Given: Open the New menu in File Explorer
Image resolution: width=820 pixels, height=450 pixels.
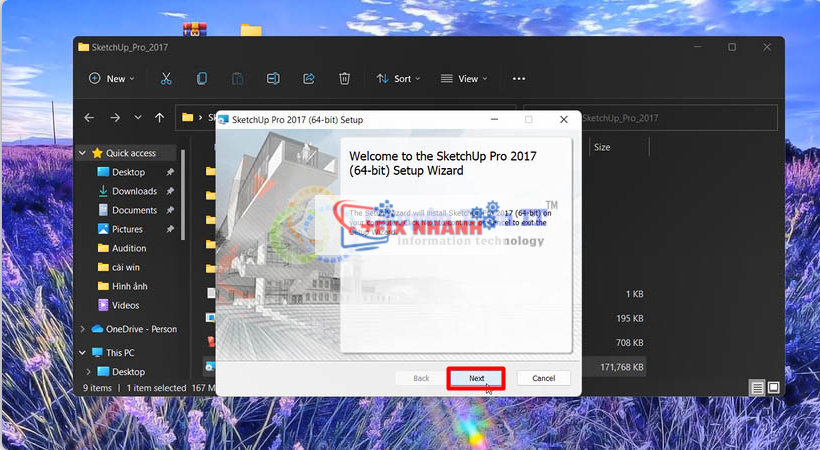Looking at the screenshot, I should [x=112, y=78].
